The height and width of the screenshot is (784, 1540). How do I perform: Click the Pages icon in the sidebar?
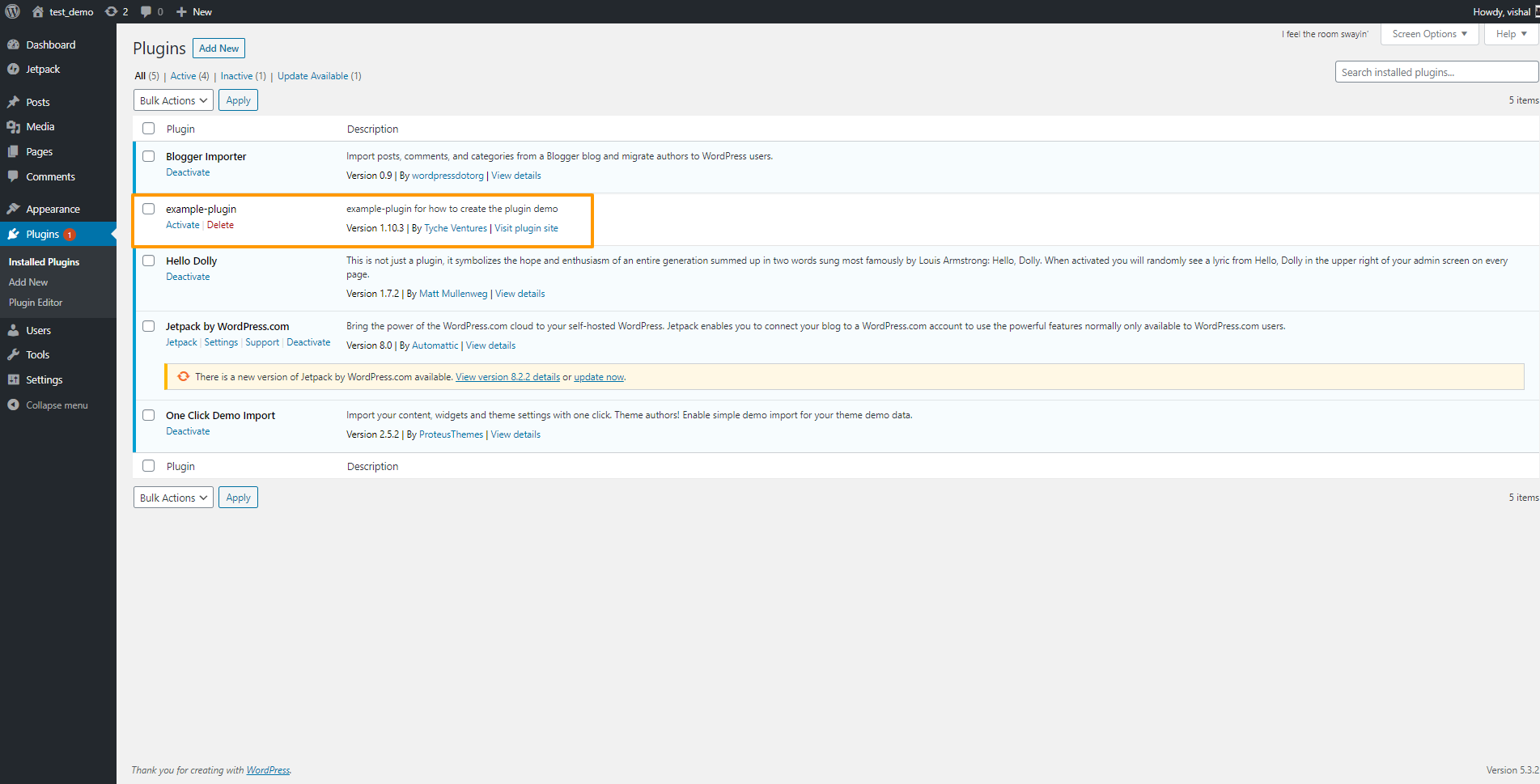click(x=13, y=151)
